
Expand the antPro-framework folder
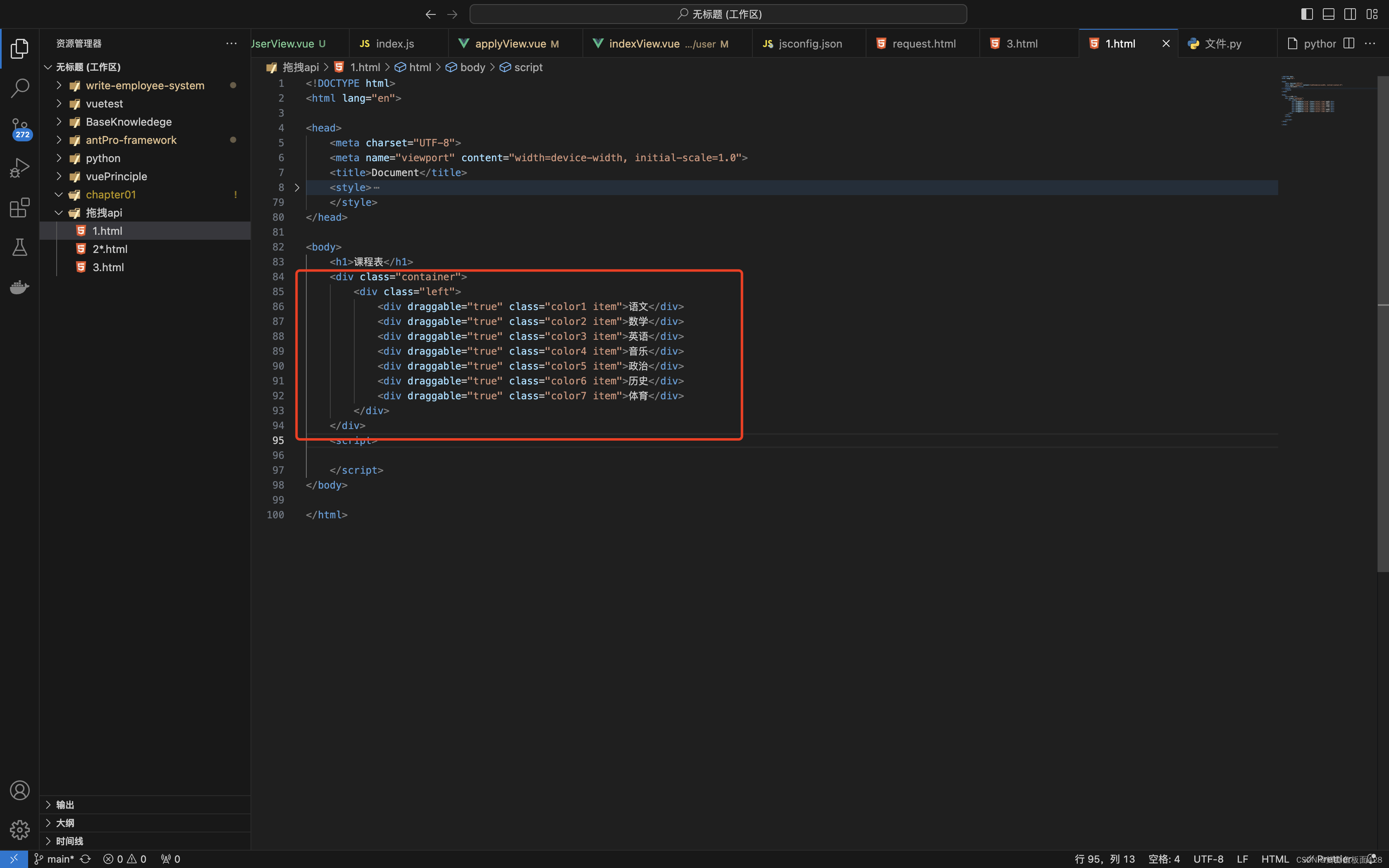click(59, 140)
